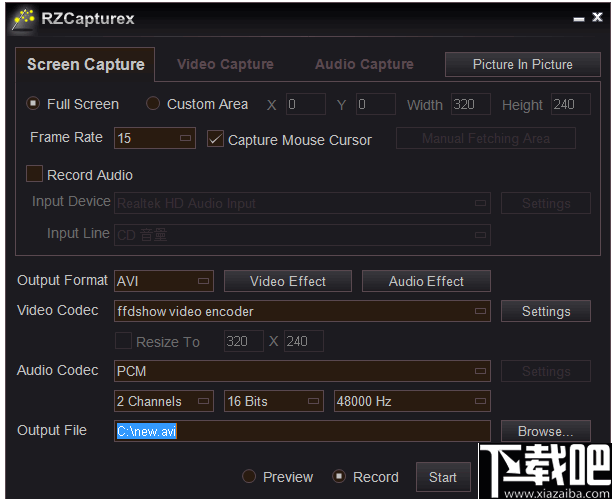Expand the Video Codec dropdown

click(302, 311)
